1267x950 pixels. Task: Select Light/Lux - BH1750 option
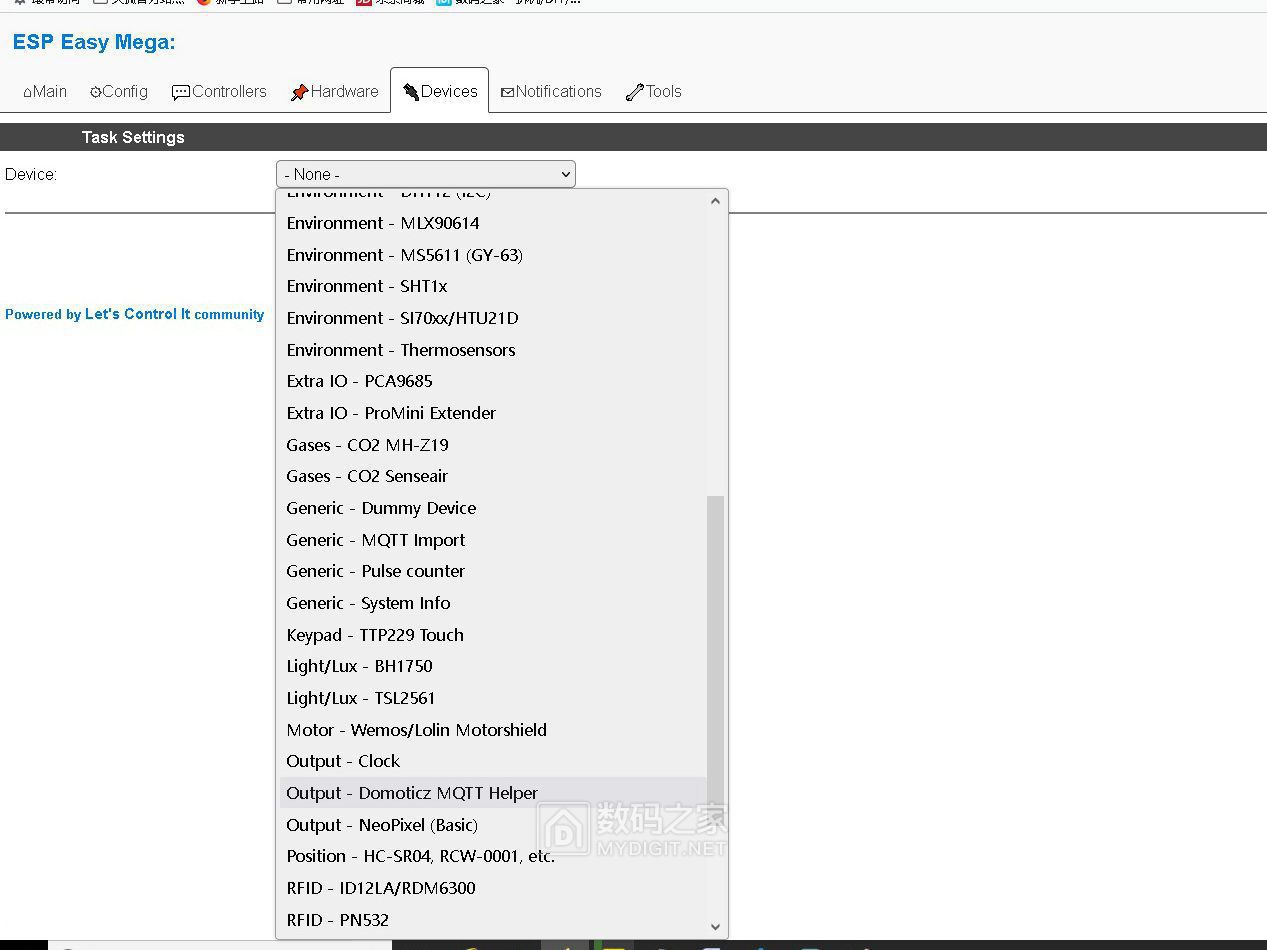point(359,666)
